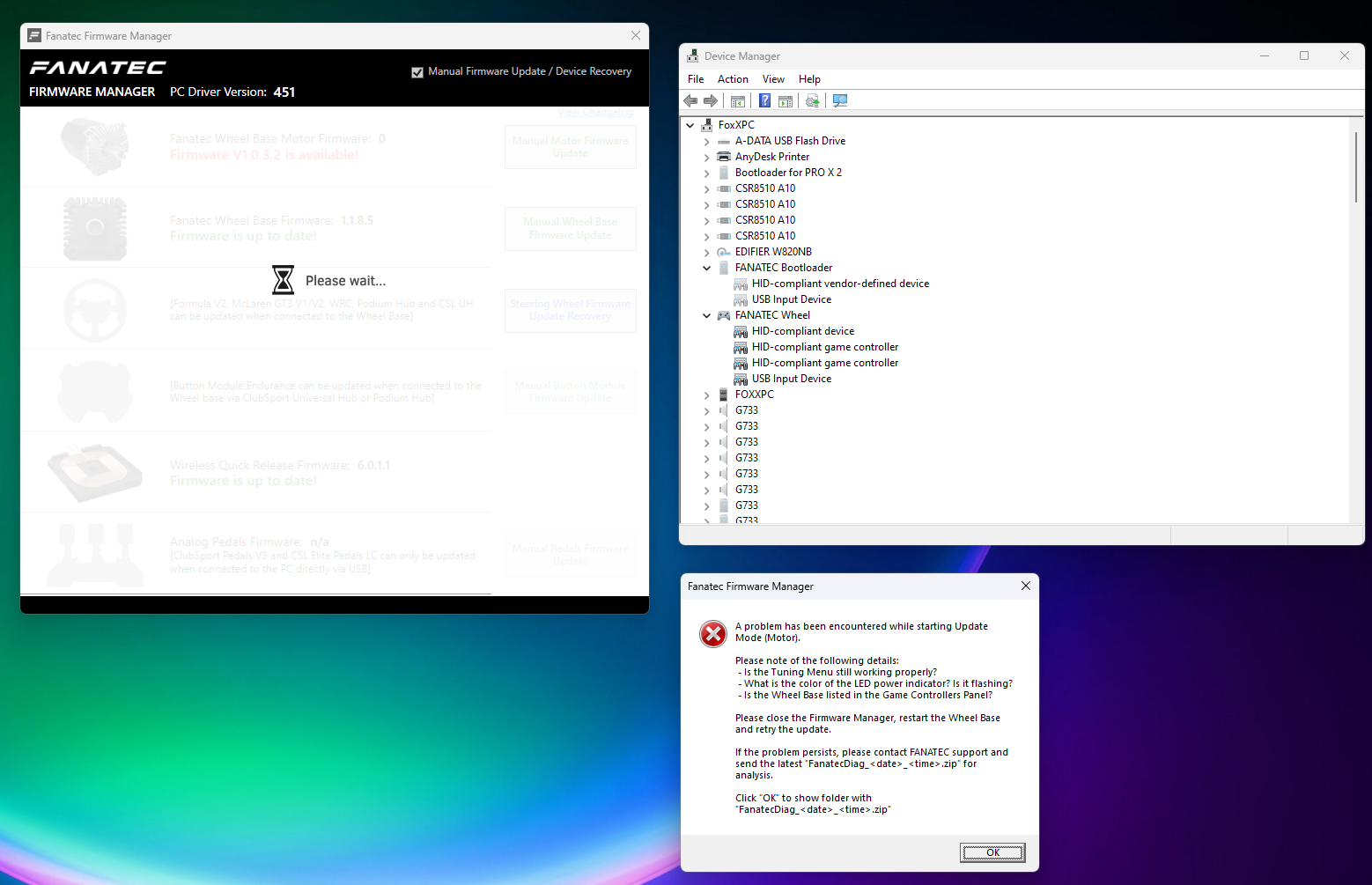Image resolution: width=1372 pixels, height=885 pixels.
Task: Select the FANATEC Wheel gamepad icon
Action: click(724, 315)
